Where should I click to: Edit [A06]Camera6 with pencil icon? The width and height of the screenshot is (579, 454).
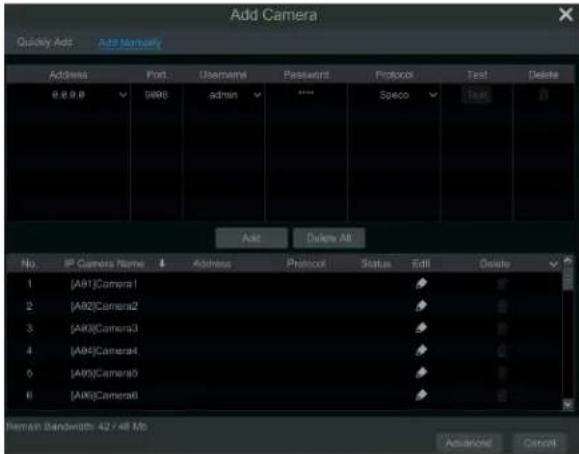(421, 395)
